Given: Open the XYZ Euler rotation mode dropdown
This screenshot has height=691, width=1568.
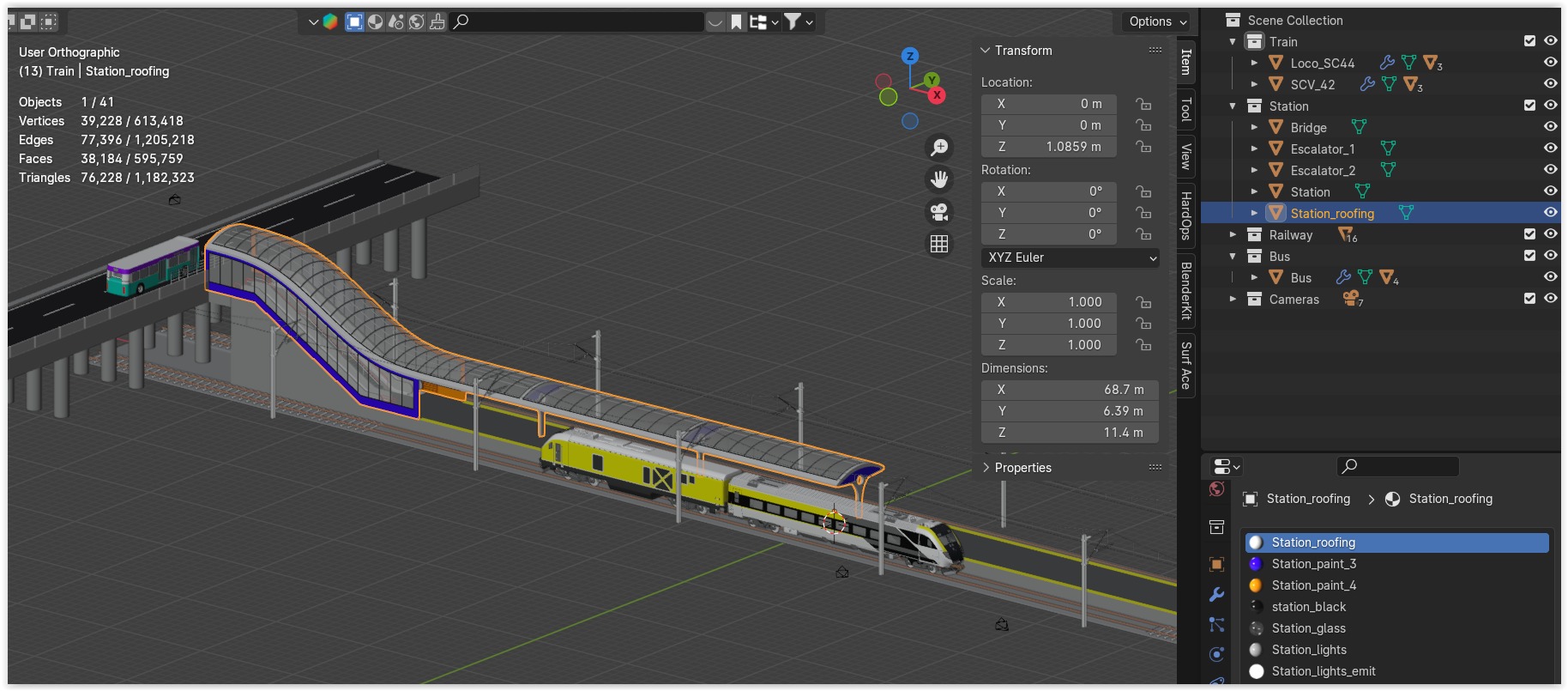Looking at the screenshot, I should click(x=1070, y=258).
